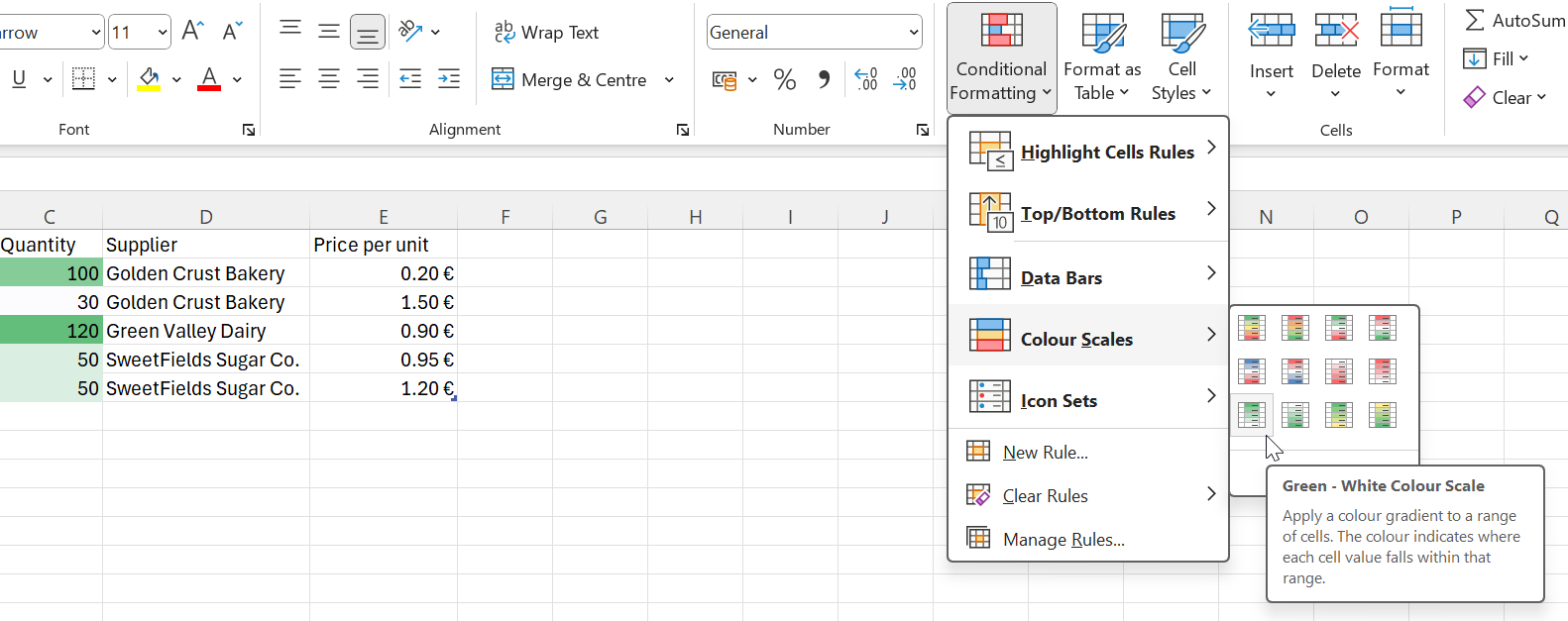The width and height of the screenshot is (1568, 621).
Task: Increase decimal places
Action: [866, 79]
